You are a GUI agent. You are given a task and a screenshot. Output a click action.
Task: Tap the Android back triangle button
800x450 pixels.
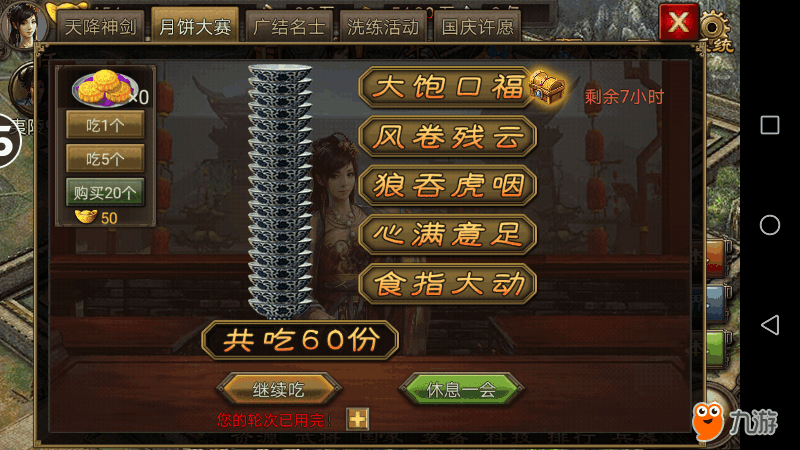(769, 325)
